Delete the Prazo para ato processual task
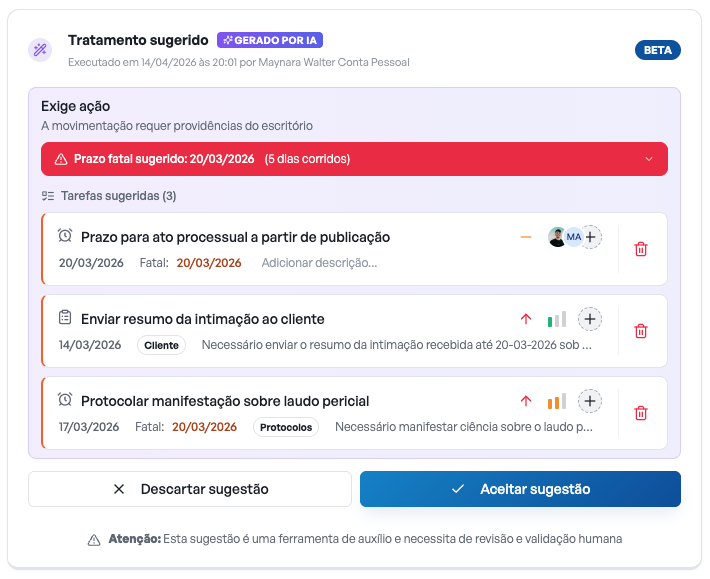The width and height of the screenshot is (710, 579). [x=641, y=249]
